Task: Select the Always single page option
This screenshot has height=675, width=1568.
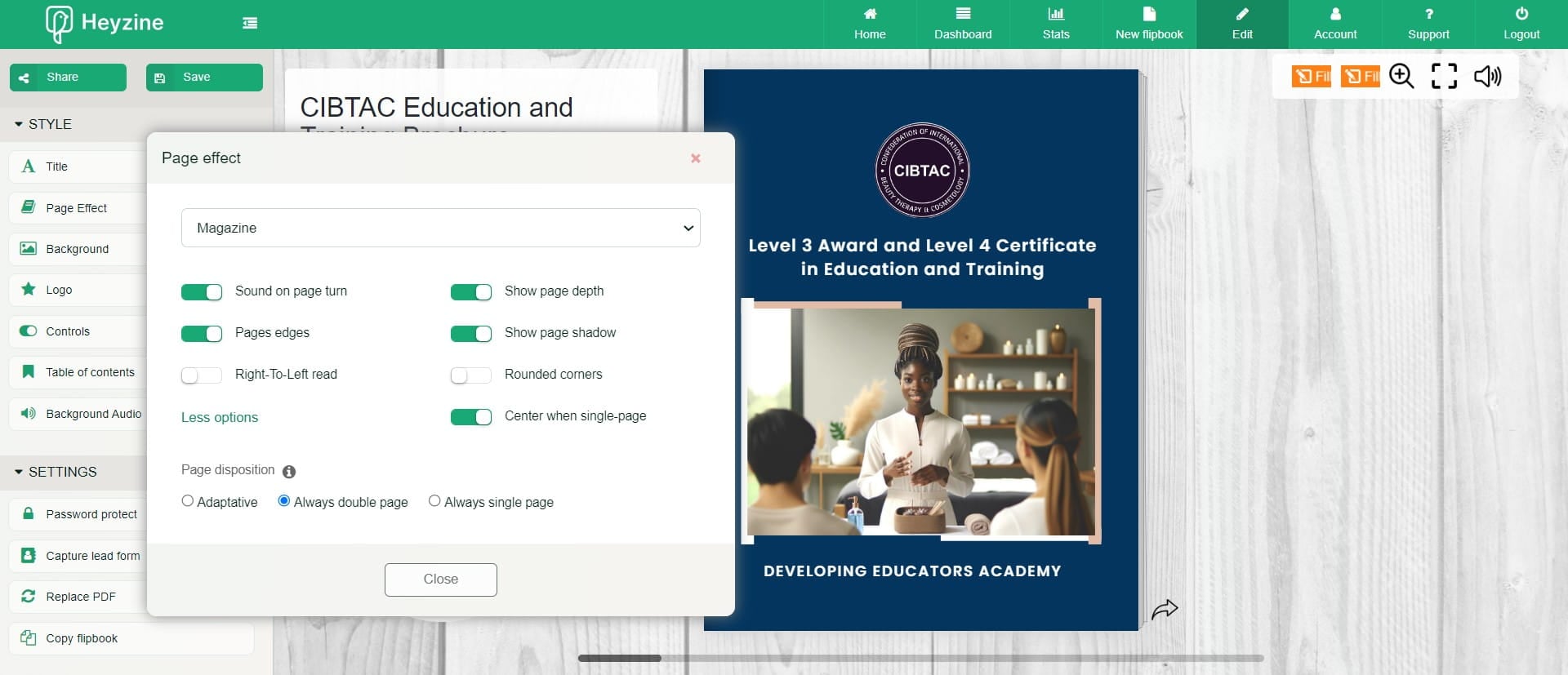Action: pos(434,501)
